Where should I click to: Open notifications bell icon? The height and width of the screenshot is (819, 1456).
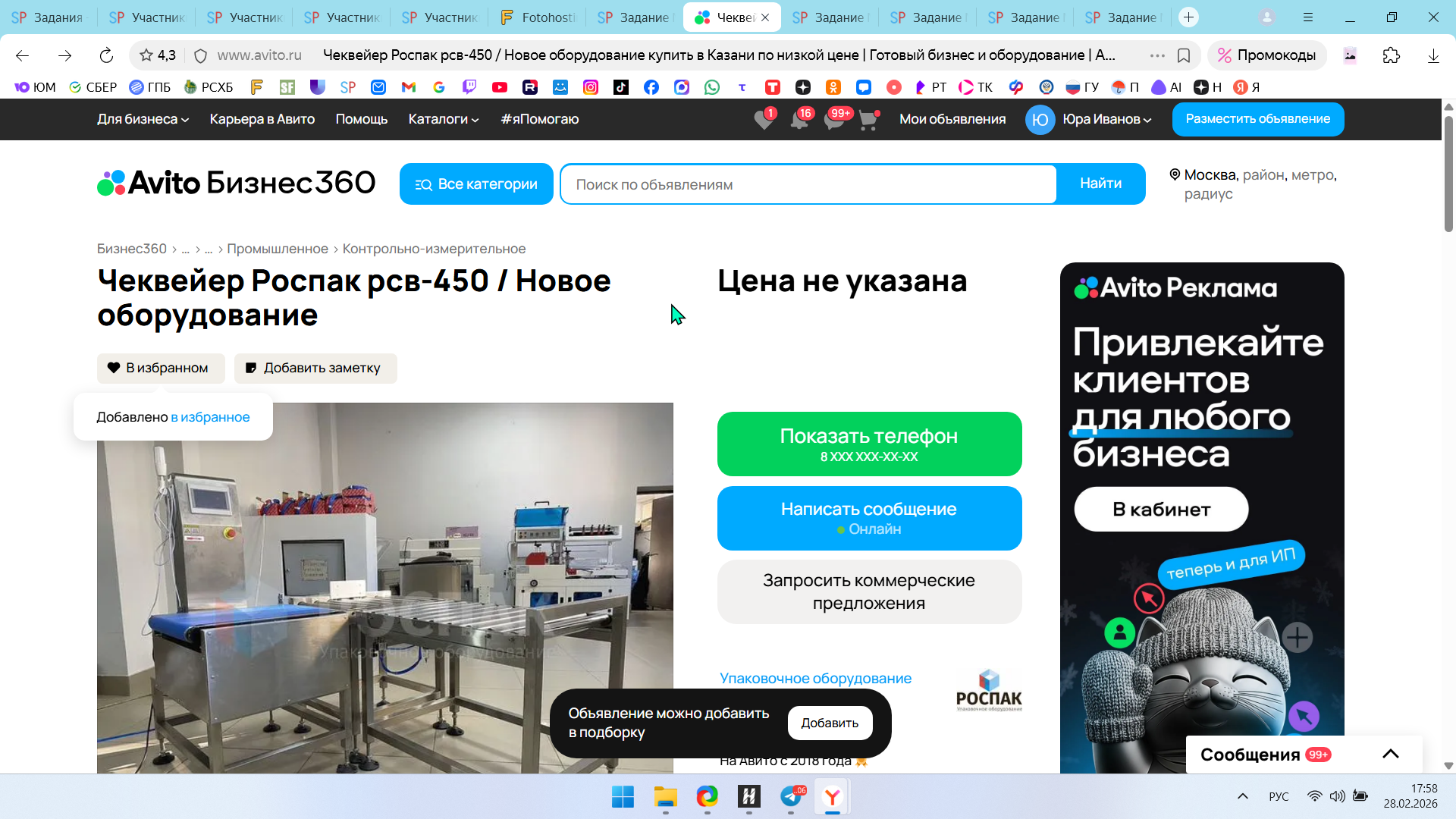pos(799,120)
